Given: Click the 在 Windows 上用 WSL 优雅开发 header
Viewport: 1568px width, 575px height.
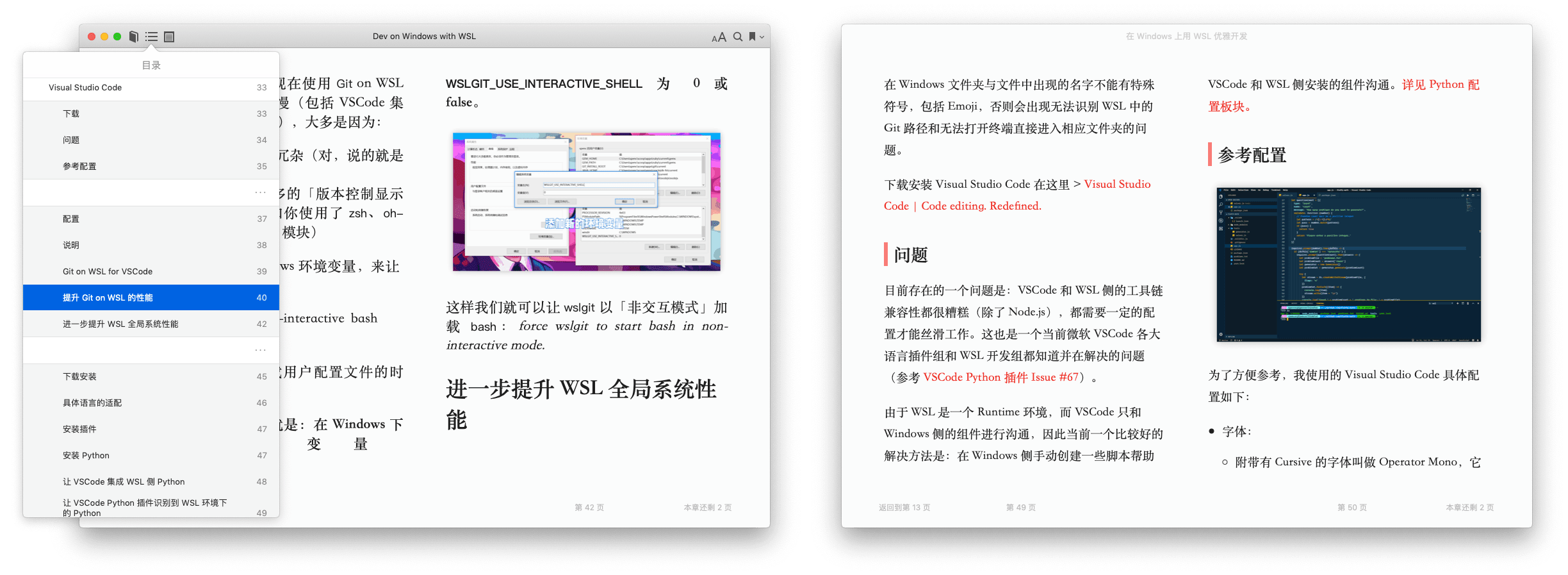Looking at the screenshot, I should point(1186,37).
